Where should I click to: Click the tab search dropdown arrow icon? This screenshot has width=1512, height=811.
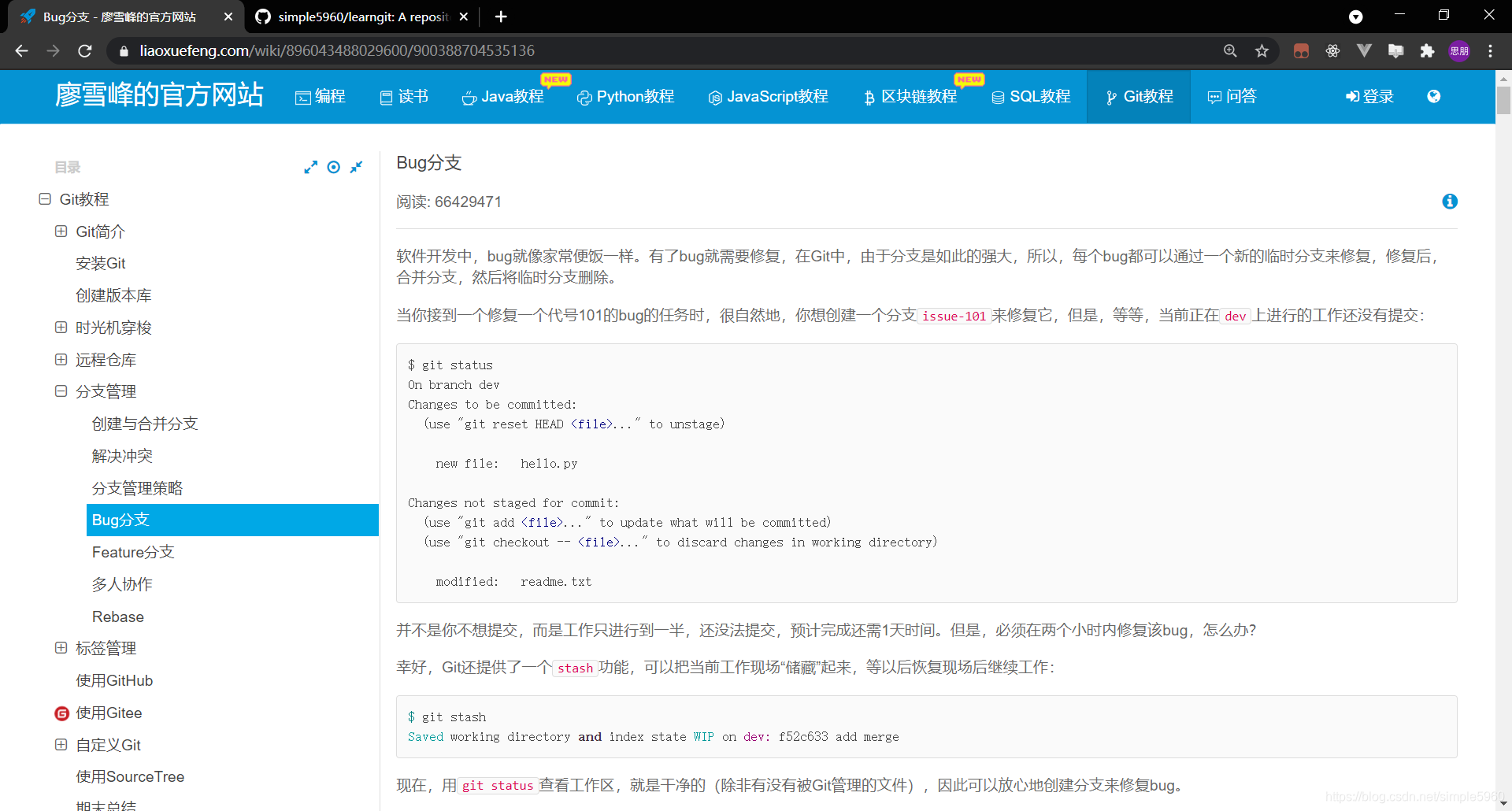click(1355, 17)
